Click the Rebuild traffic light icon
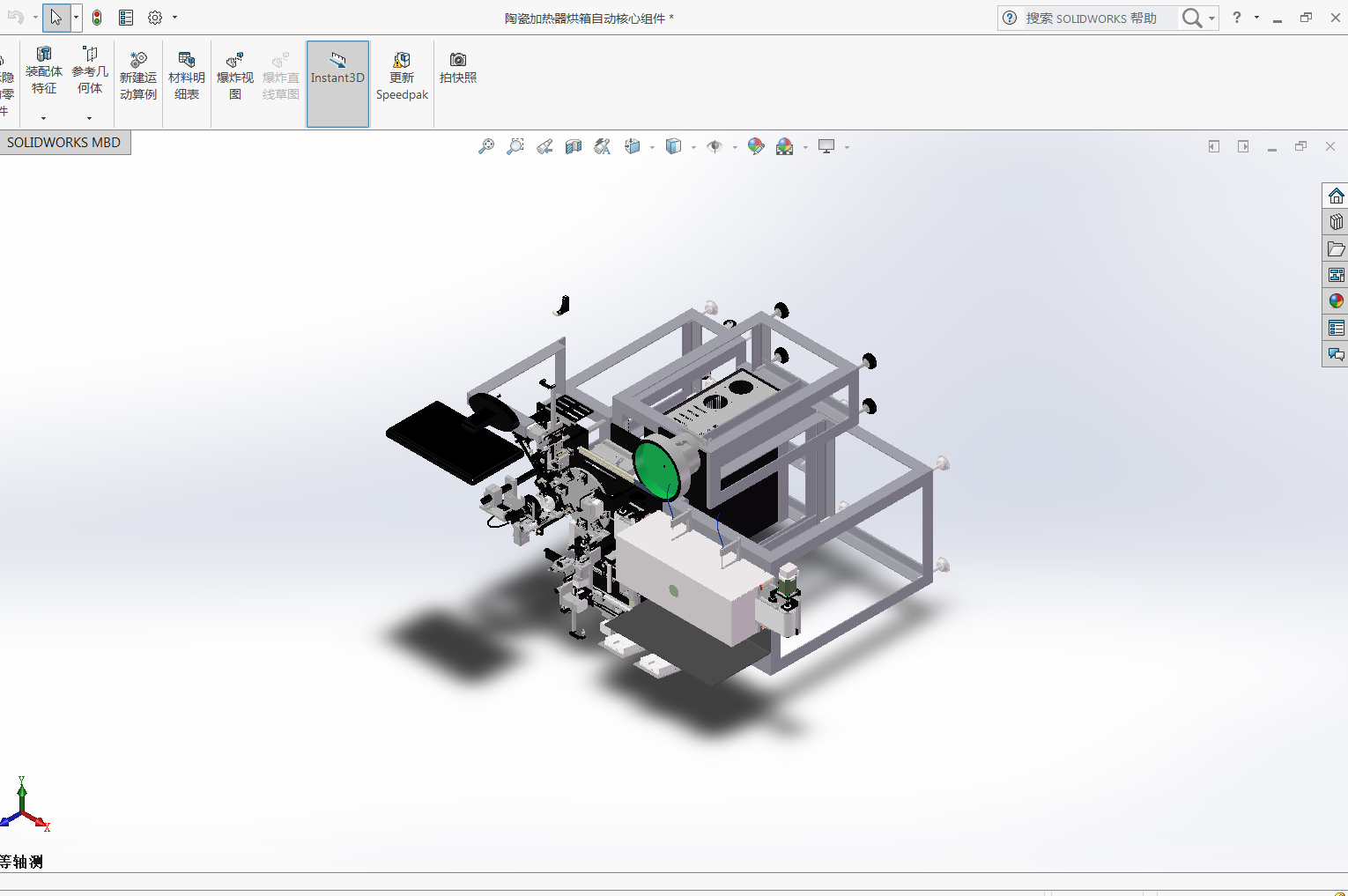Viewport: 1348px width, 896px height. point(97,18)
